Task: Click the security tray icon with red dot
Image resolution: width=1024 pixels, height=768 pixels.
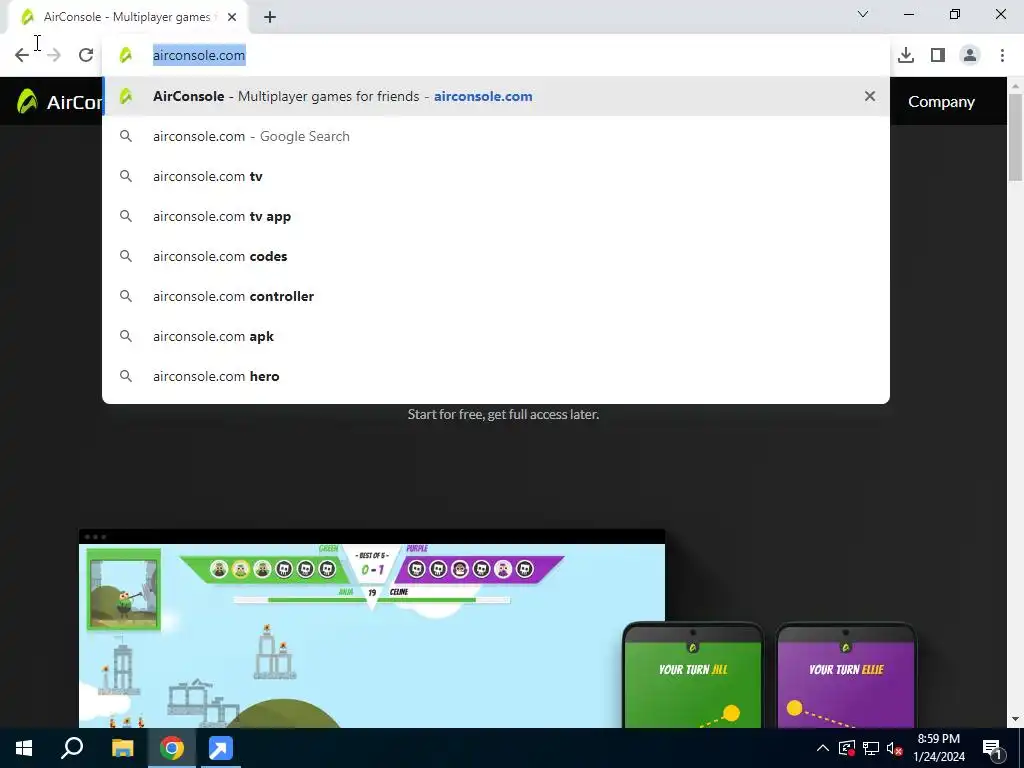Action: pyautogui.click(x=846, y=748)
